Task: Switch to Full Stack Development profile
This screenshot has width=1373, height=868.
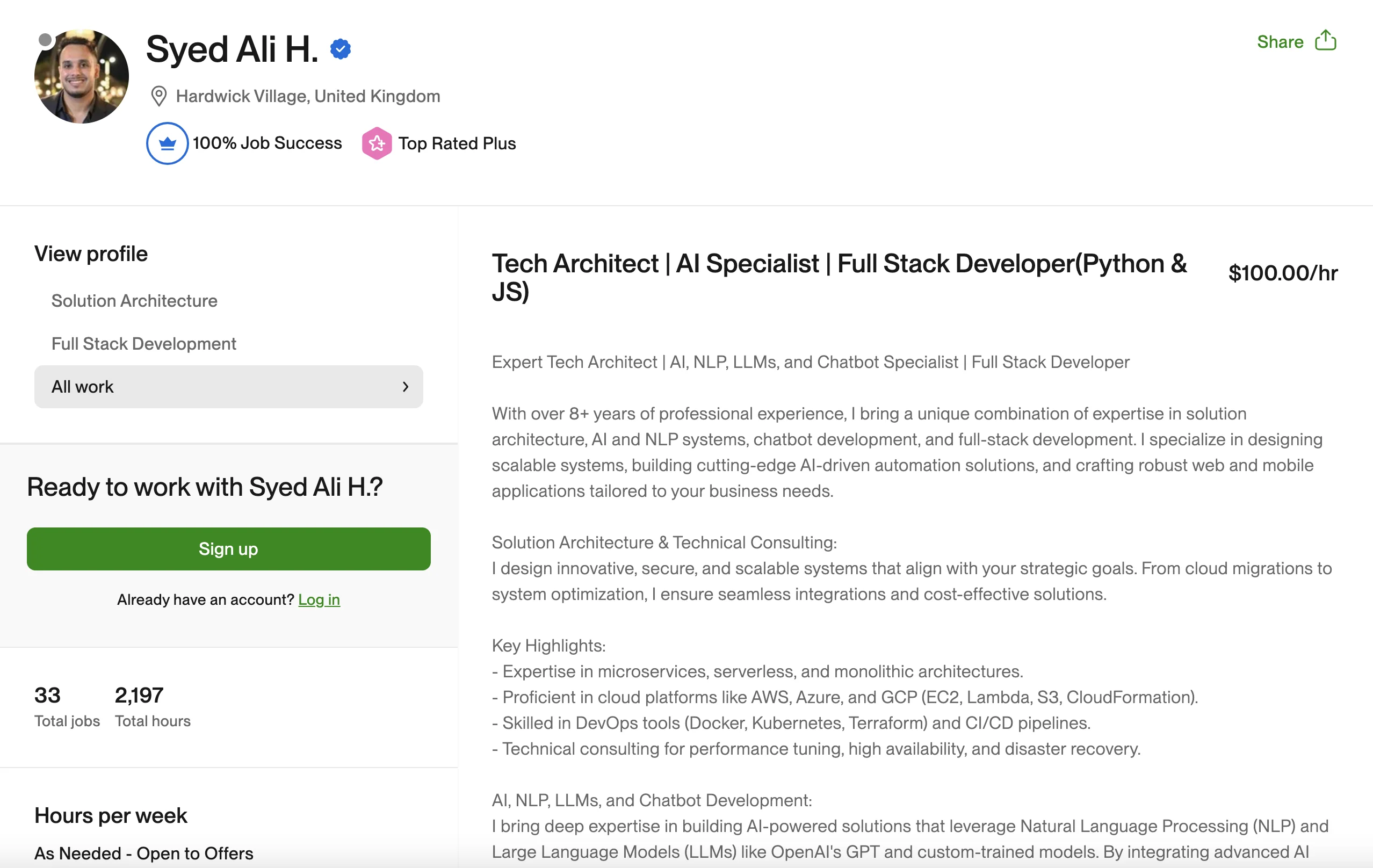Action: pyautogui.click(x=143, y=343)
